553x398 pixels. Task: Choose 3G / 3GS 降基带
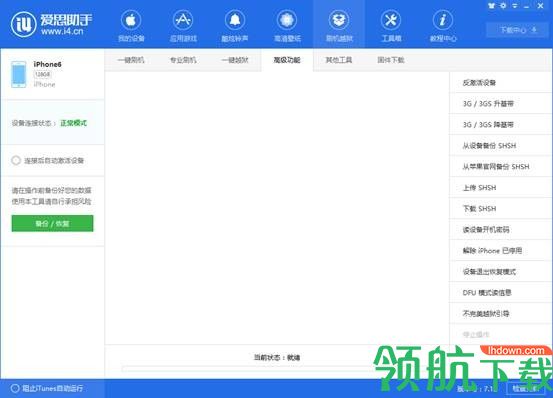tap(501, 124)
